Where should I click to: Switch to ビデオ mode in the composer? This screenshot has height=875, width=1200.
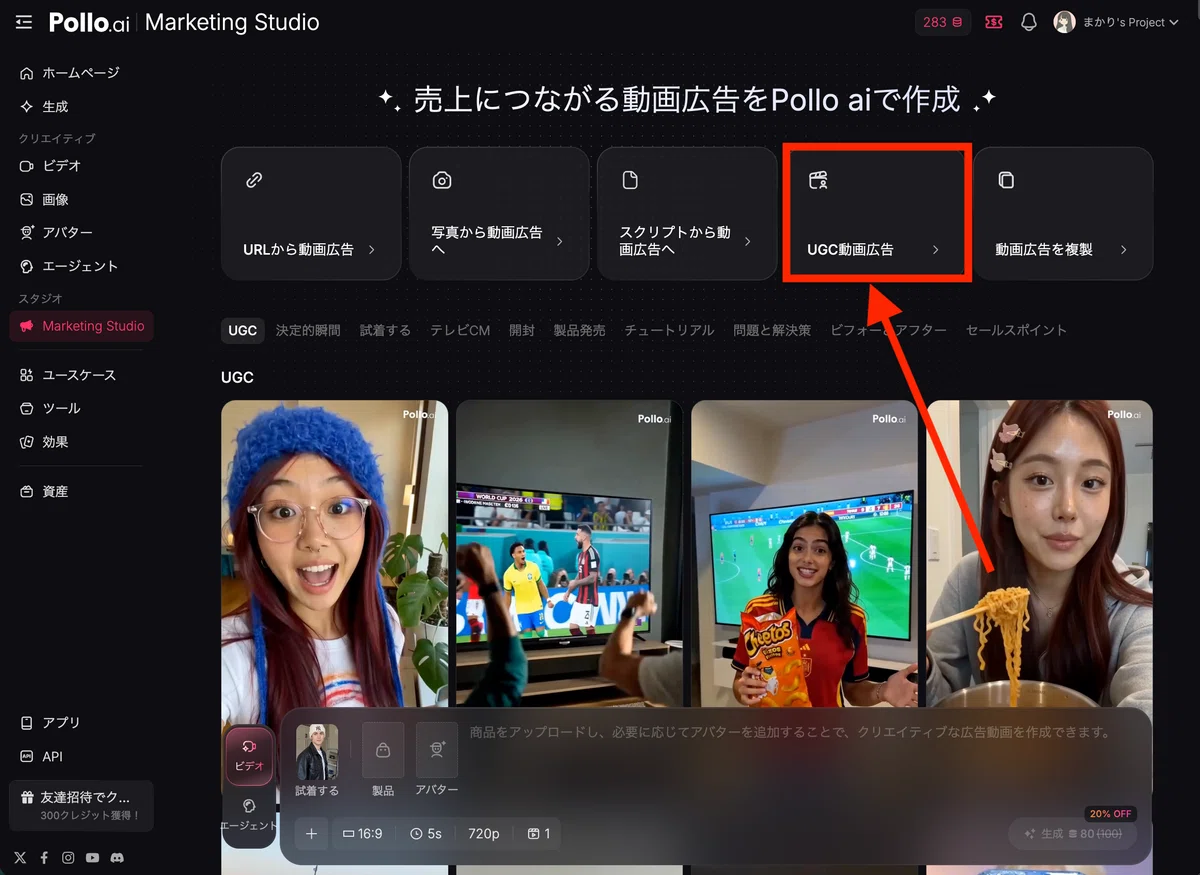(x=249, y=755)
